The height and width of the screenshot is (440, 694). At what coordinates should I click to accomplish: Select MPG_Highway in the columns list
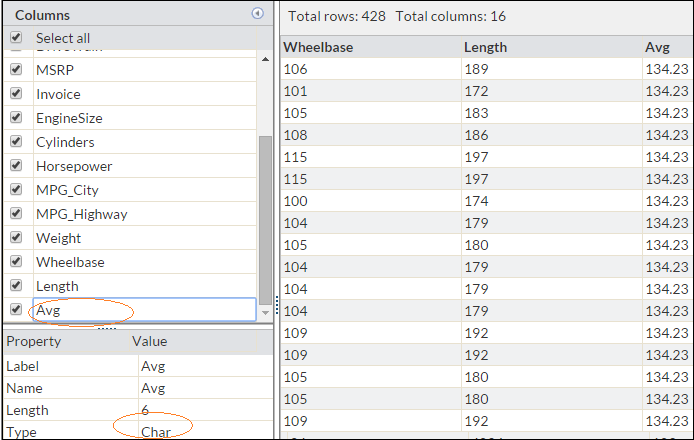82,214
